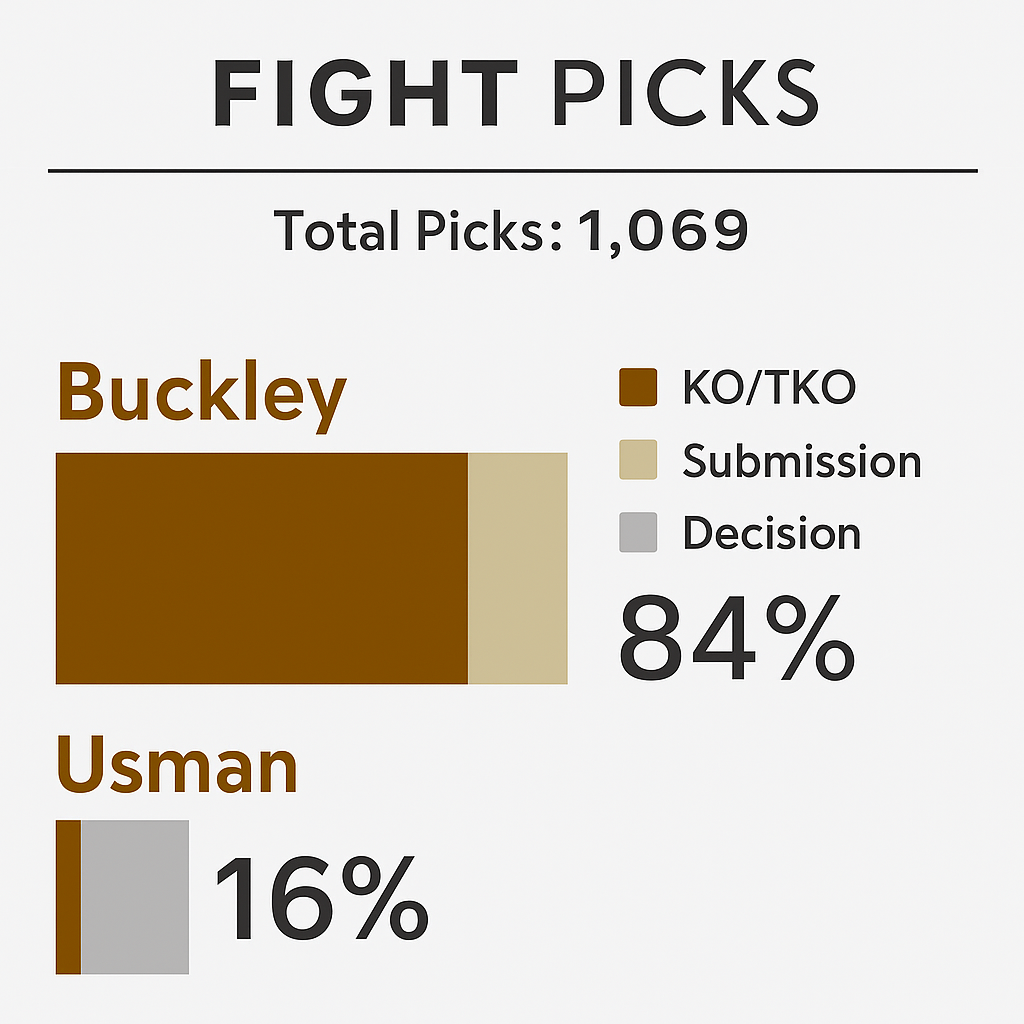The height and width of the screenshot is (1024, 1024).
Task: Select Buckley's brown KO/TKO bar segment
Action: pos(262,568)
